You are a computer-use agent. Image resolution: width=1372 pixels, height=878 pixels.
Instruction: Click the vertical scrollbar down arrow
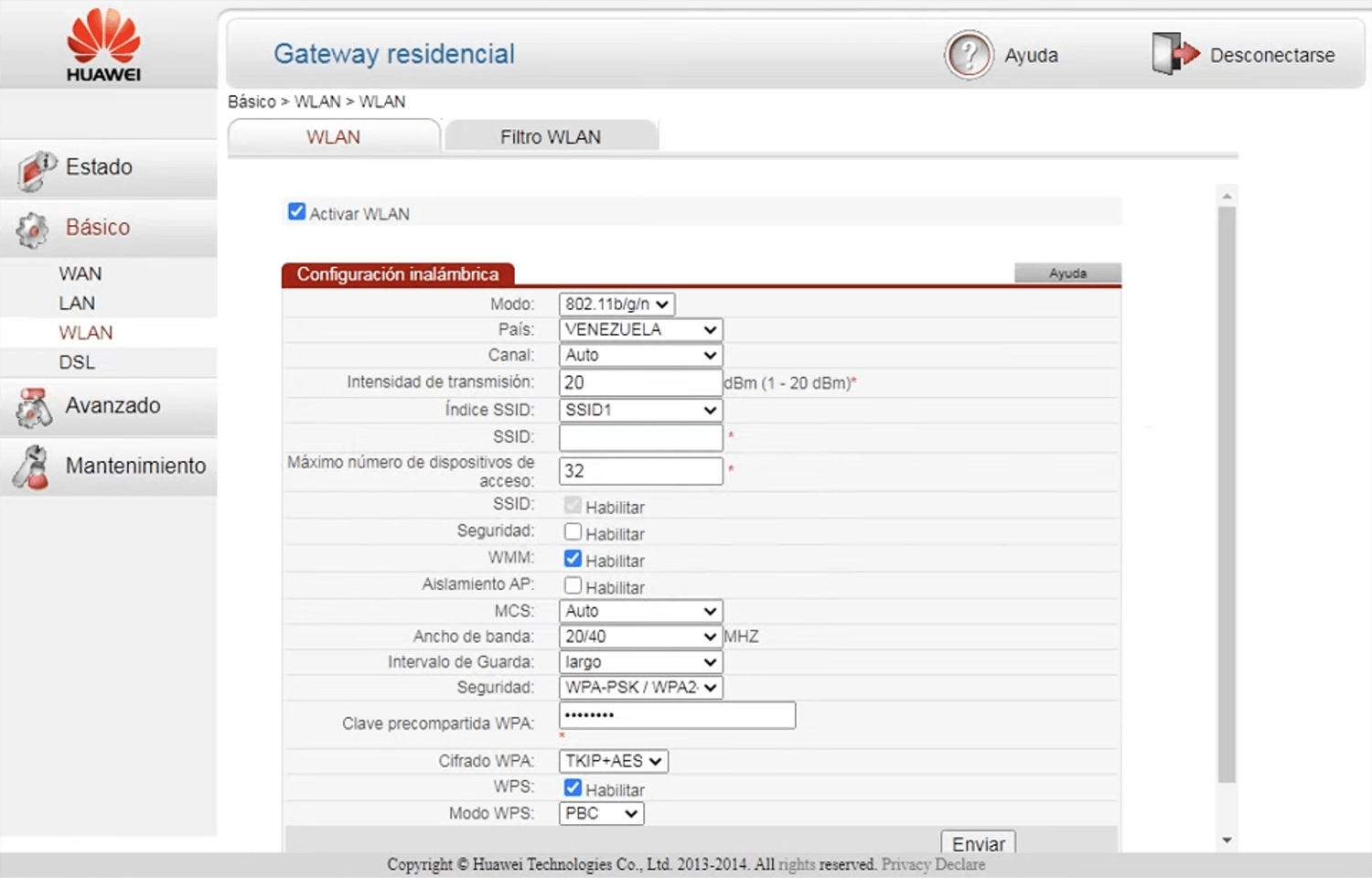(x=1227, y=840)
